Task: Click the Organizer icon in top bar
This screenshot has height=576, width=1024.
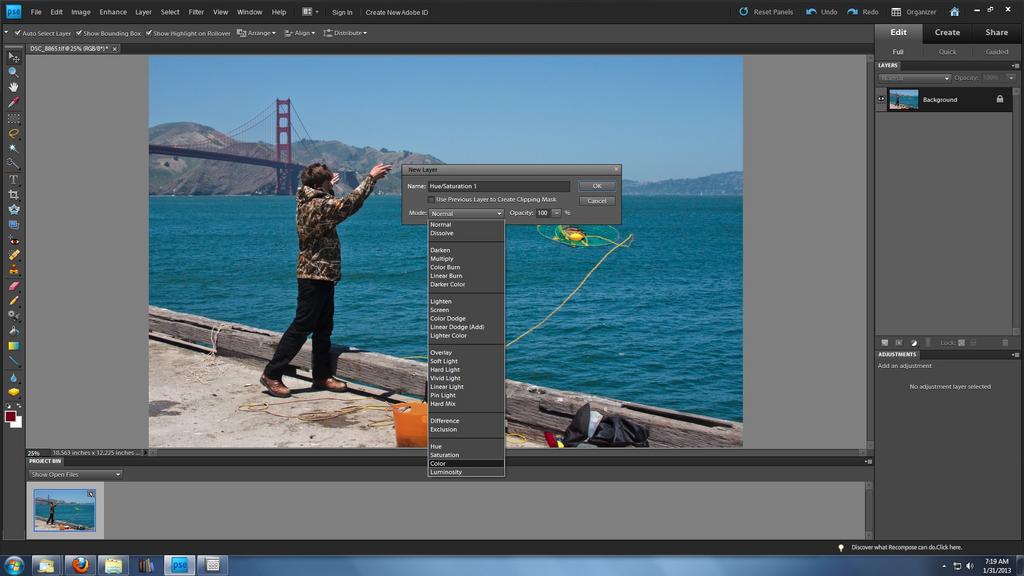Action: (896, 12)
